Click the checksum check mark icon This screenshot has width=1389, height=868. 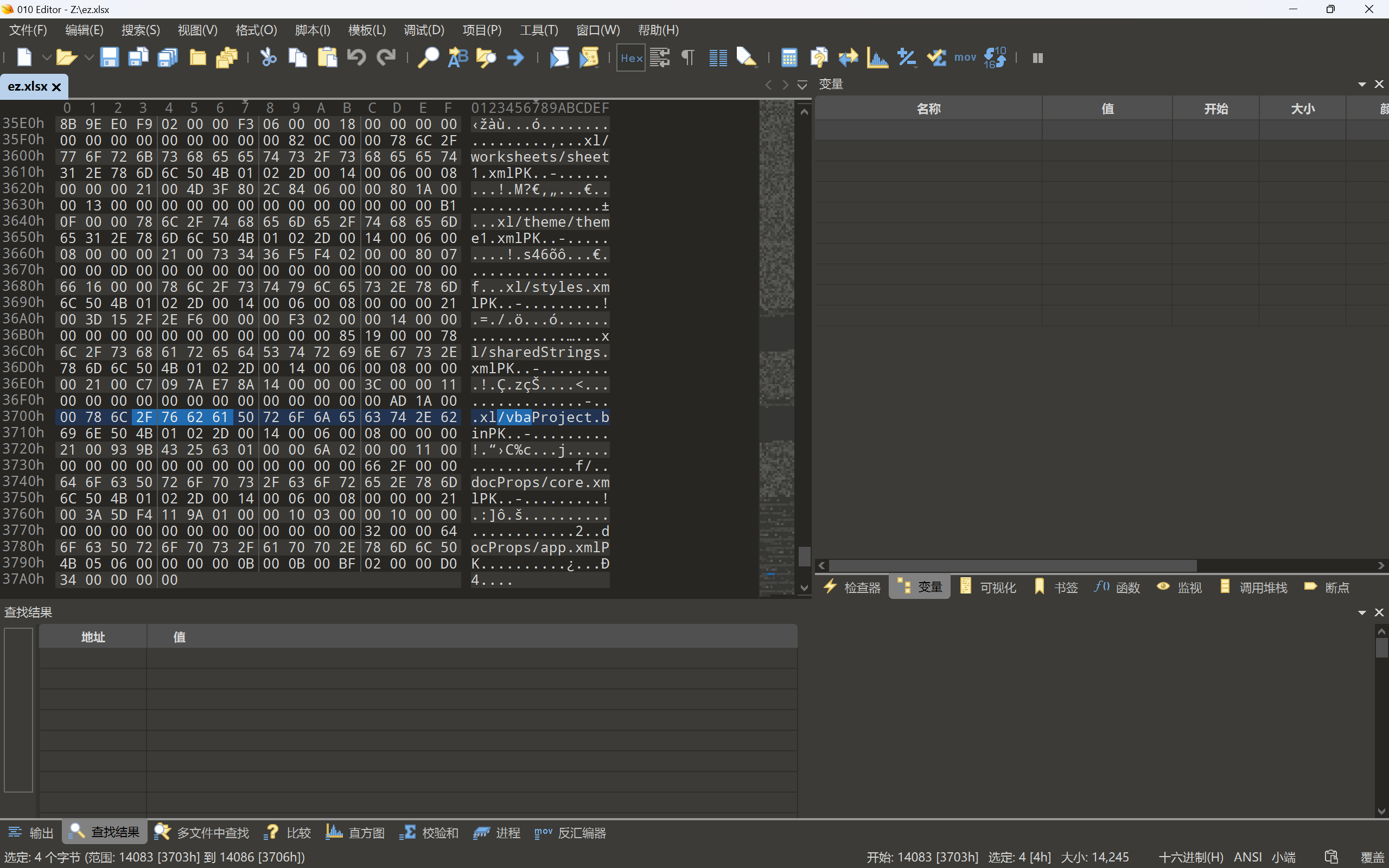click(x=936, y=58)
